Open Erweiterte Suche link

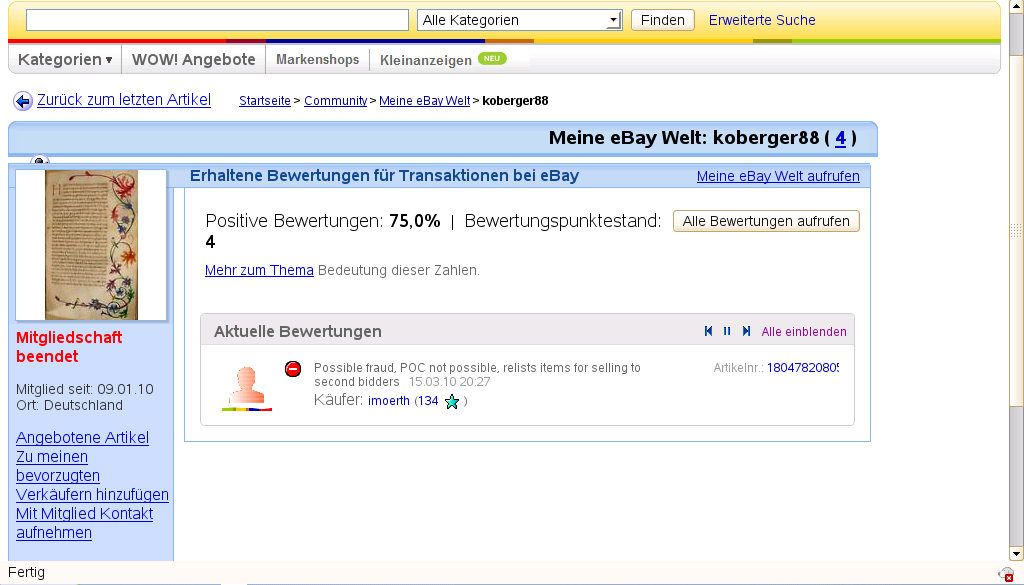[762, 20]
